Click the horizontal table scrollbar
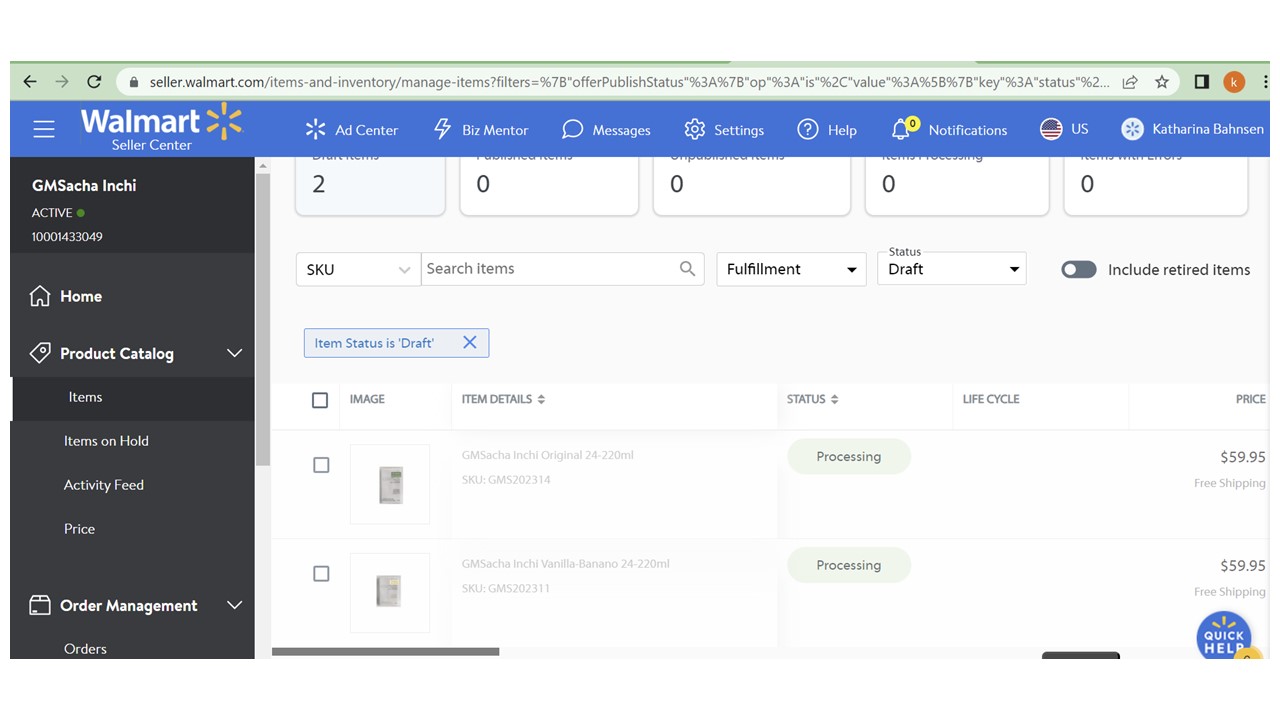Viewport: 1280px width, 720px height. pos(386,652)
